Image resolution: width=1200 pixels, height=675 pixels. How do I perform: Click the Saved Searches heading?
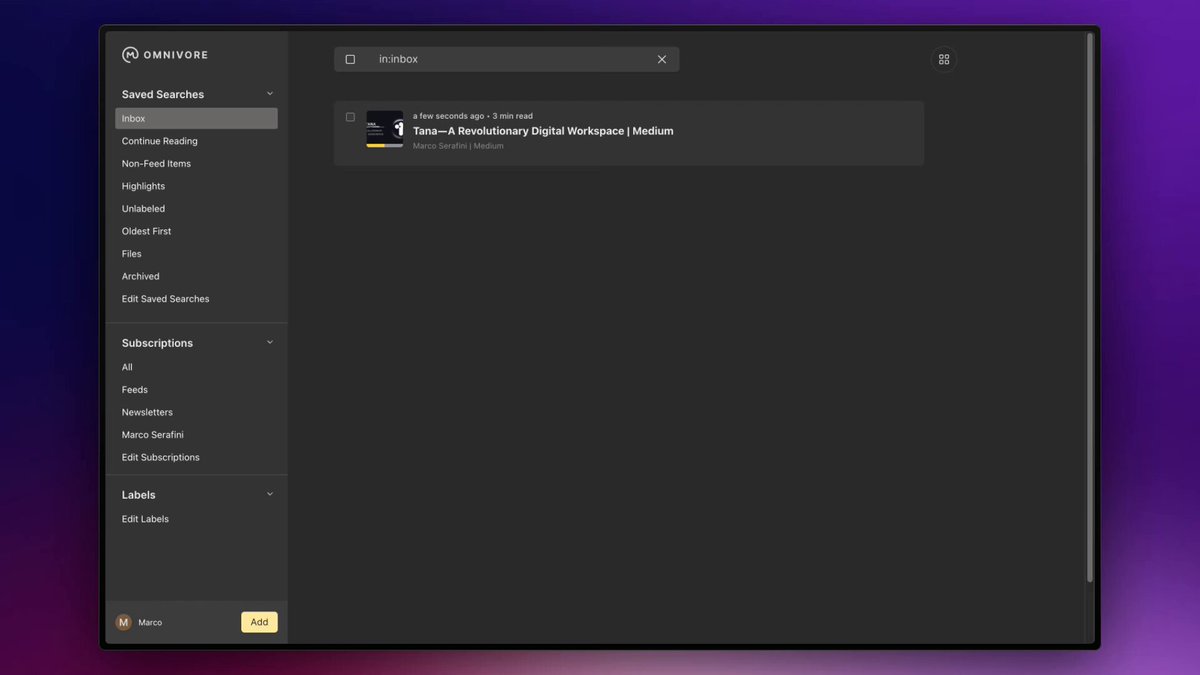pyautogui.click(x=163, y=94)
